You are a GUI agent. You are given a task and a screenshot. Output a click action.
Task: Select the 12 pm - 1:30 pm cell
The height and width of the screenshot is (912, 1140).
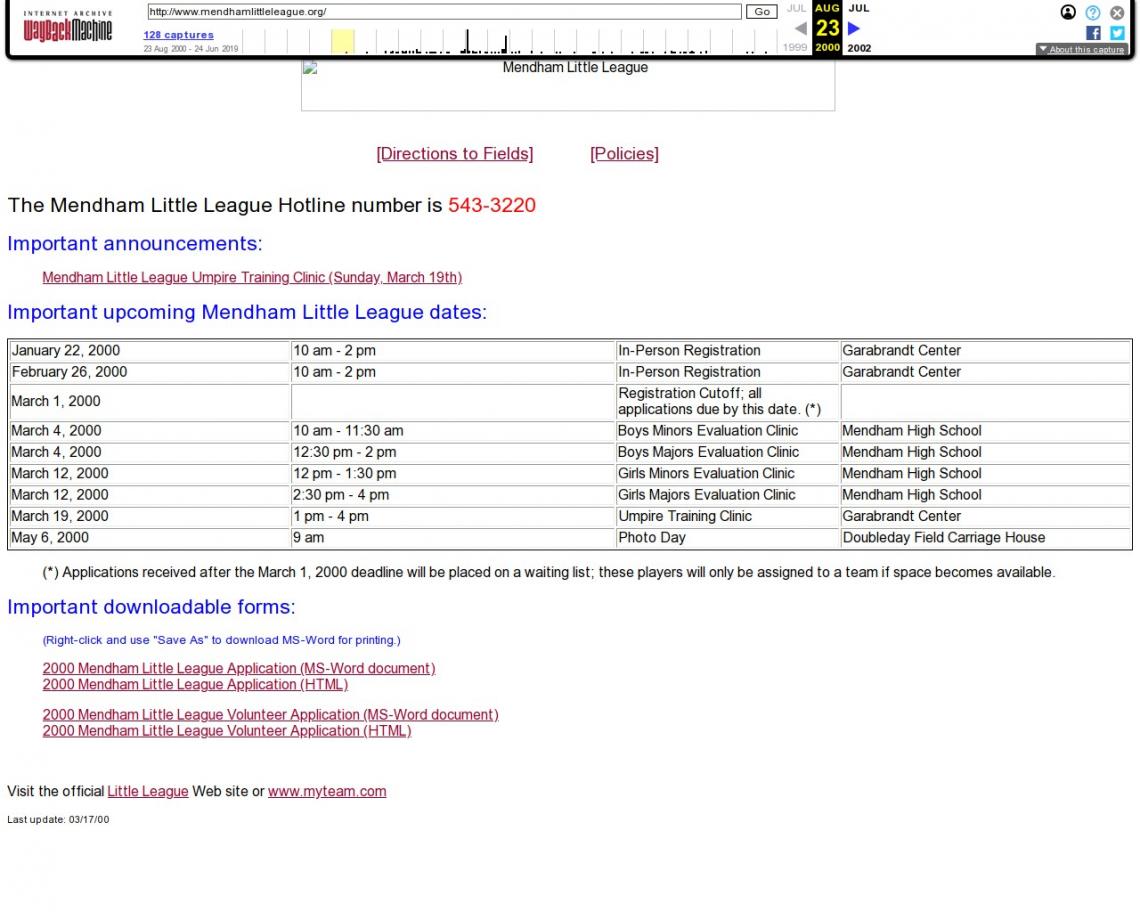coord(453,473)
